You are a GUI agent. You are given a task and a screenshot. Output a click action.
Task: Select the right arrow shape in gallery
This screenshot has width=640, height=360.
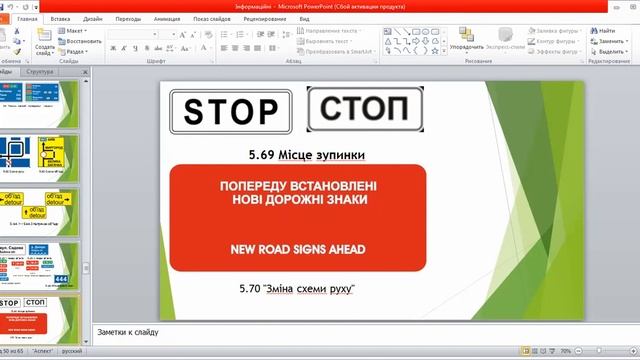tap(416, 41)
